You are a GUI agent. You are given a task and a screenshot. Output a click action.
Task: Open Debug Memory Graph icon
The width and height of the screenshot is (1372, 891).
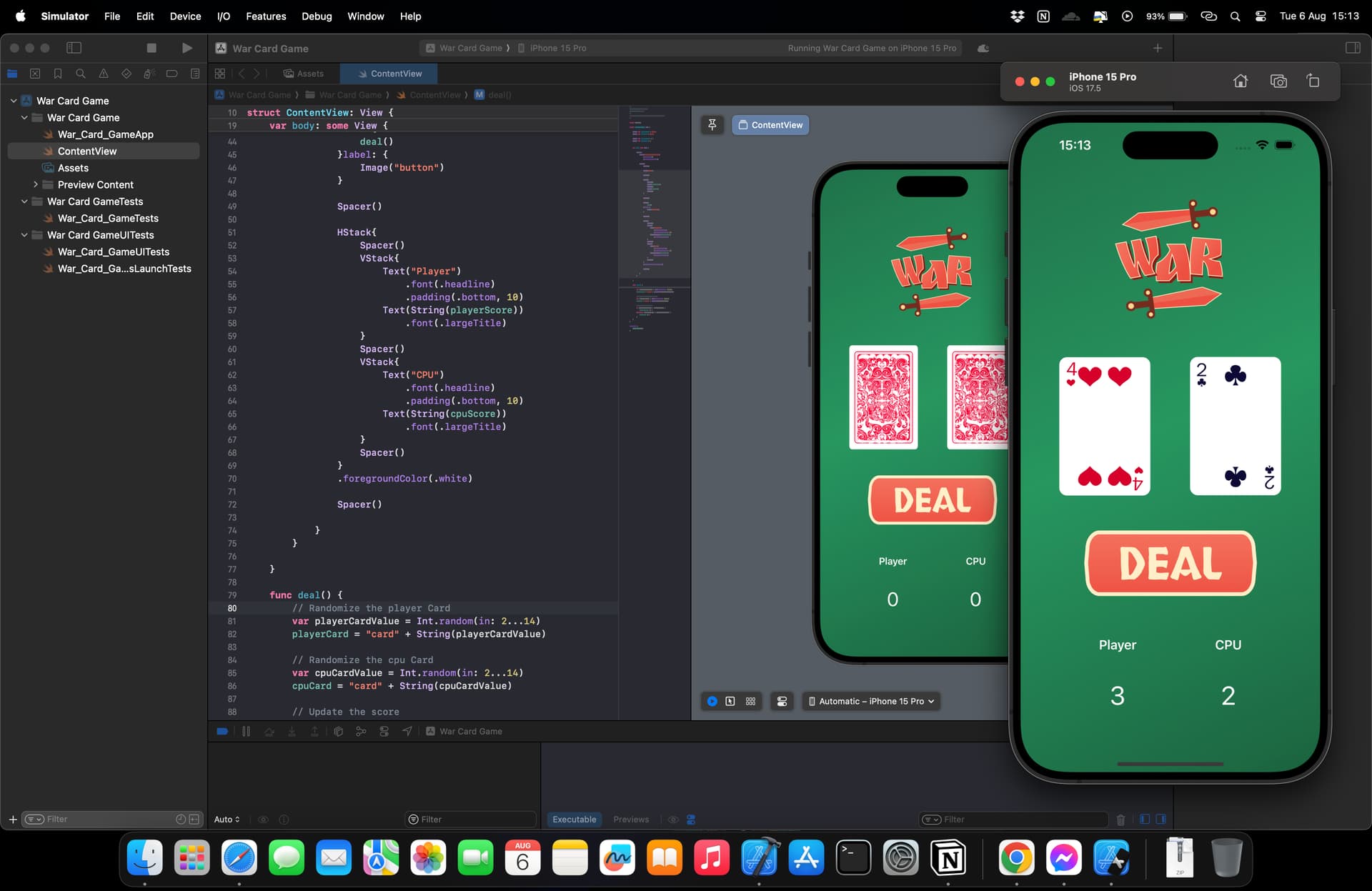[x=361, y=732]
